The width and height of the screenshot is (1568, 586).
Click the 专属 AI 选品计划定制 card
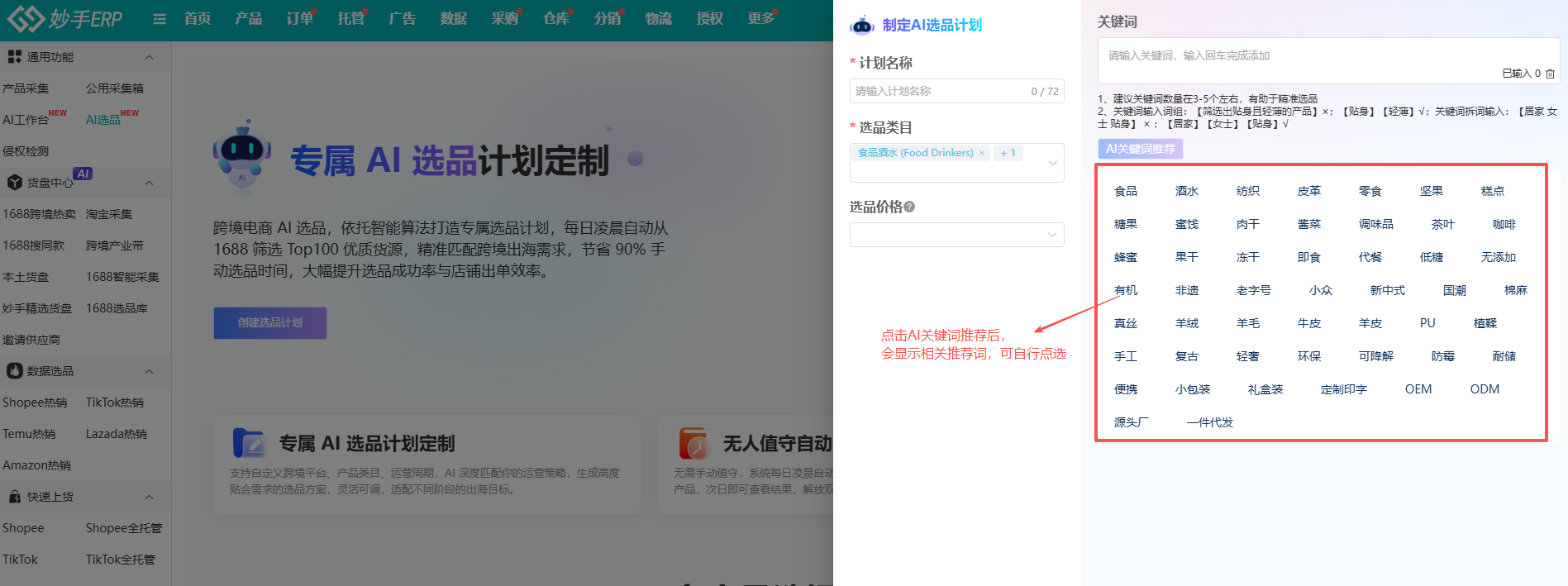pos(427,465)
